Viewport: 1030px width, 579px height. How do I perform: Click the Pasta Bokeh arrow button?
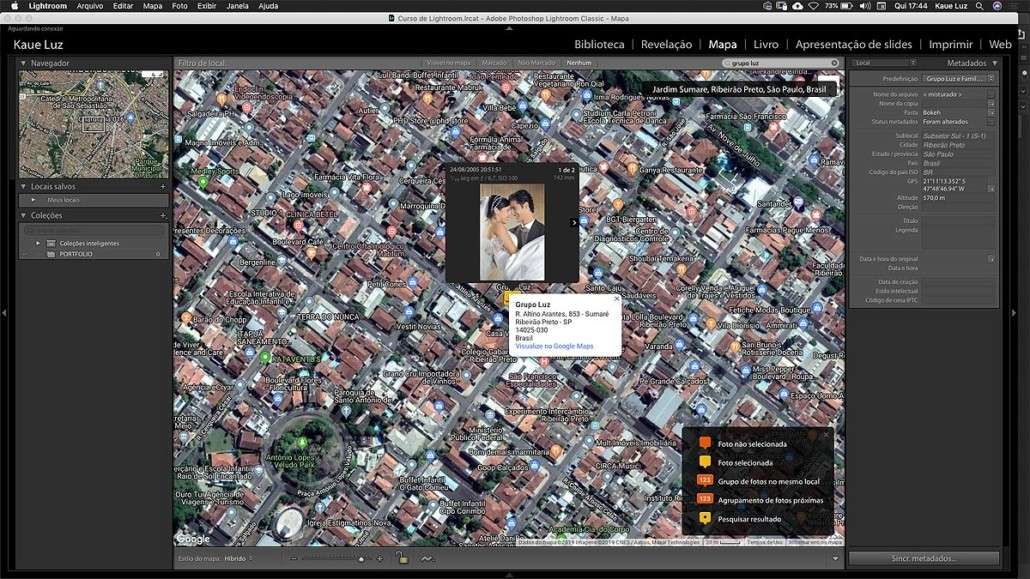(991, 112)
